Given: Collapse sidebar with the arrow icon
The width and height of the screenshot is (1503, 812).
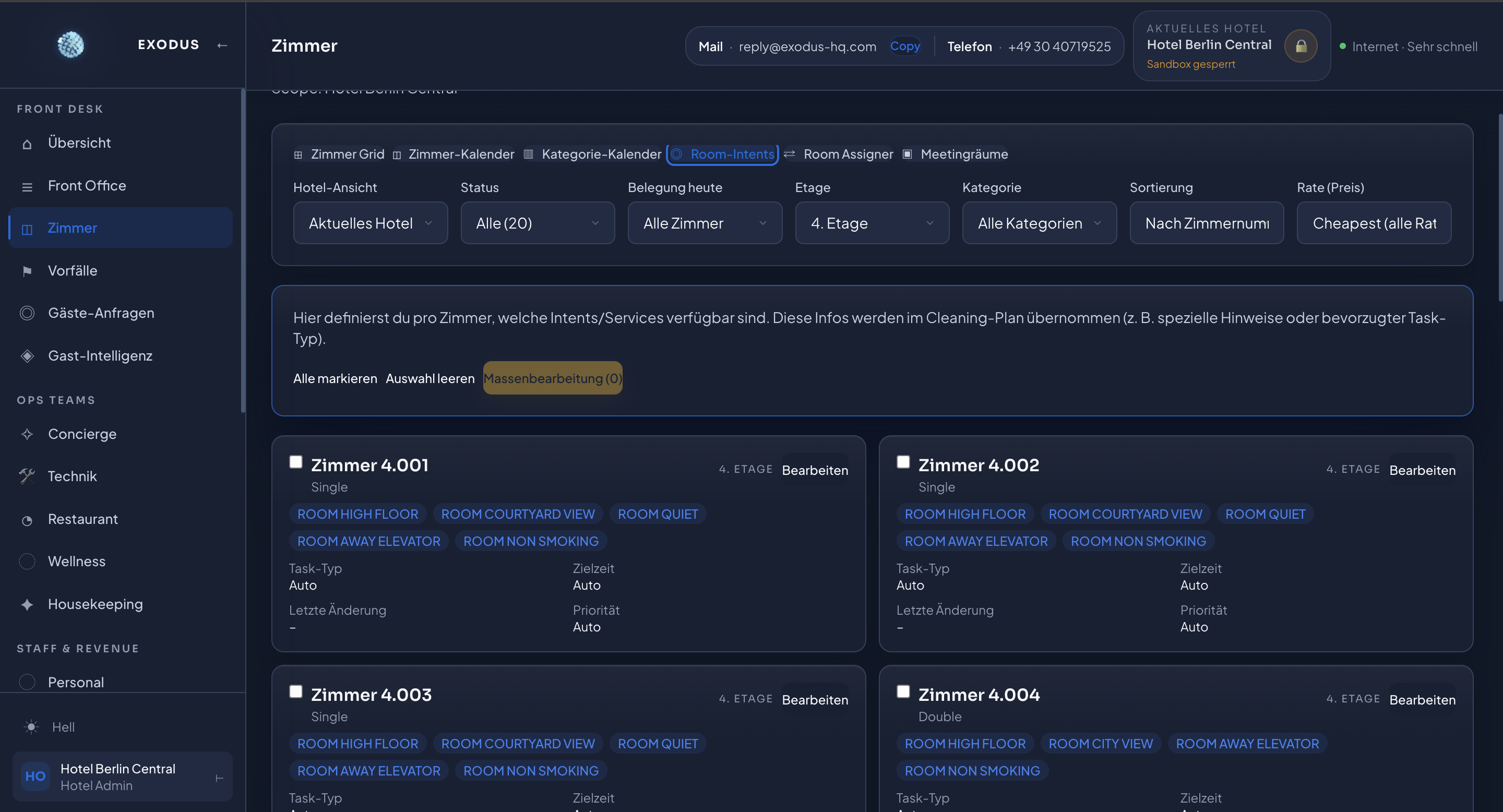Looking at the screenshot, I should click(222, 45).
